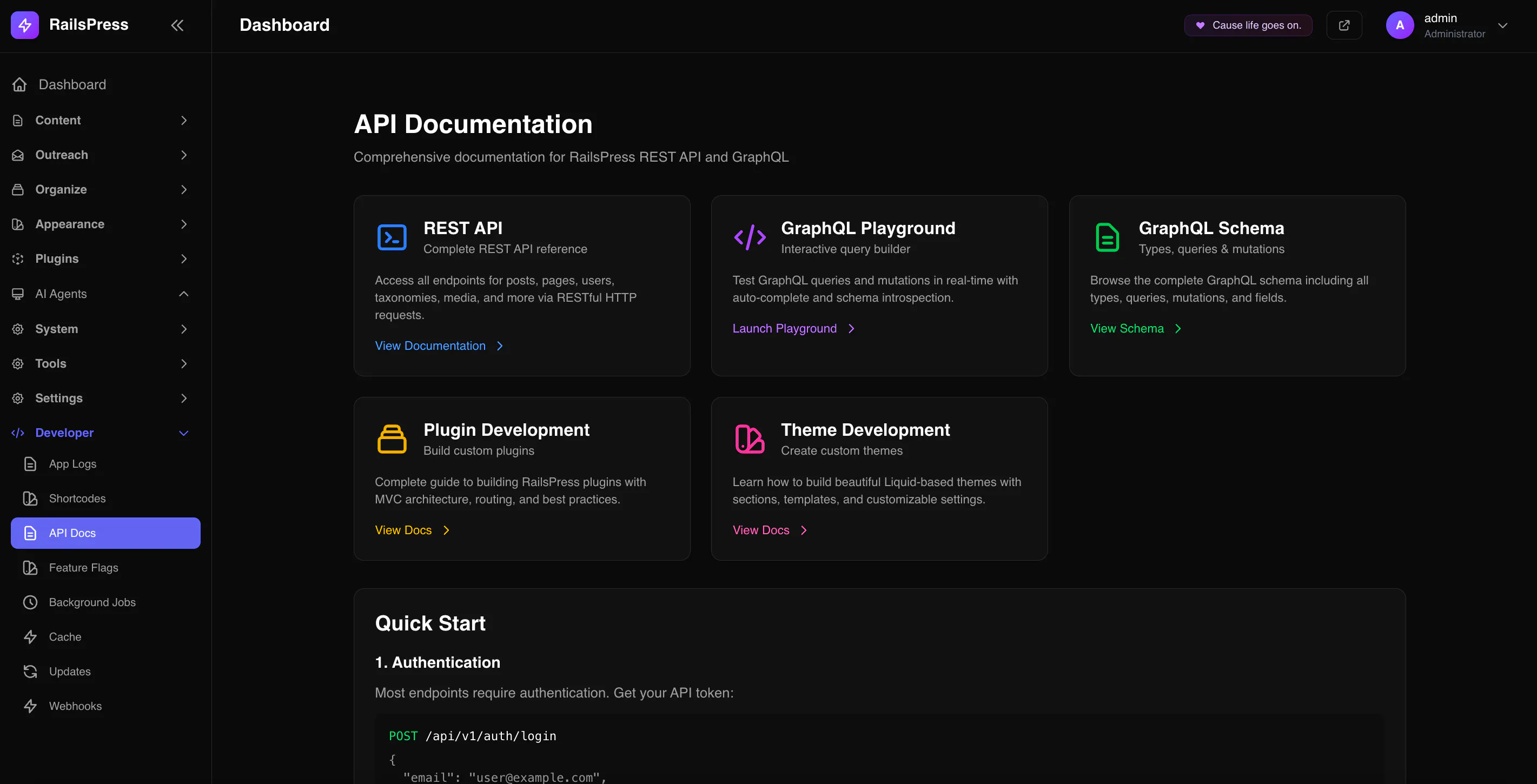Expand the Appearance menu chevron
1537x784 pixels.
(x=184, y=224)
